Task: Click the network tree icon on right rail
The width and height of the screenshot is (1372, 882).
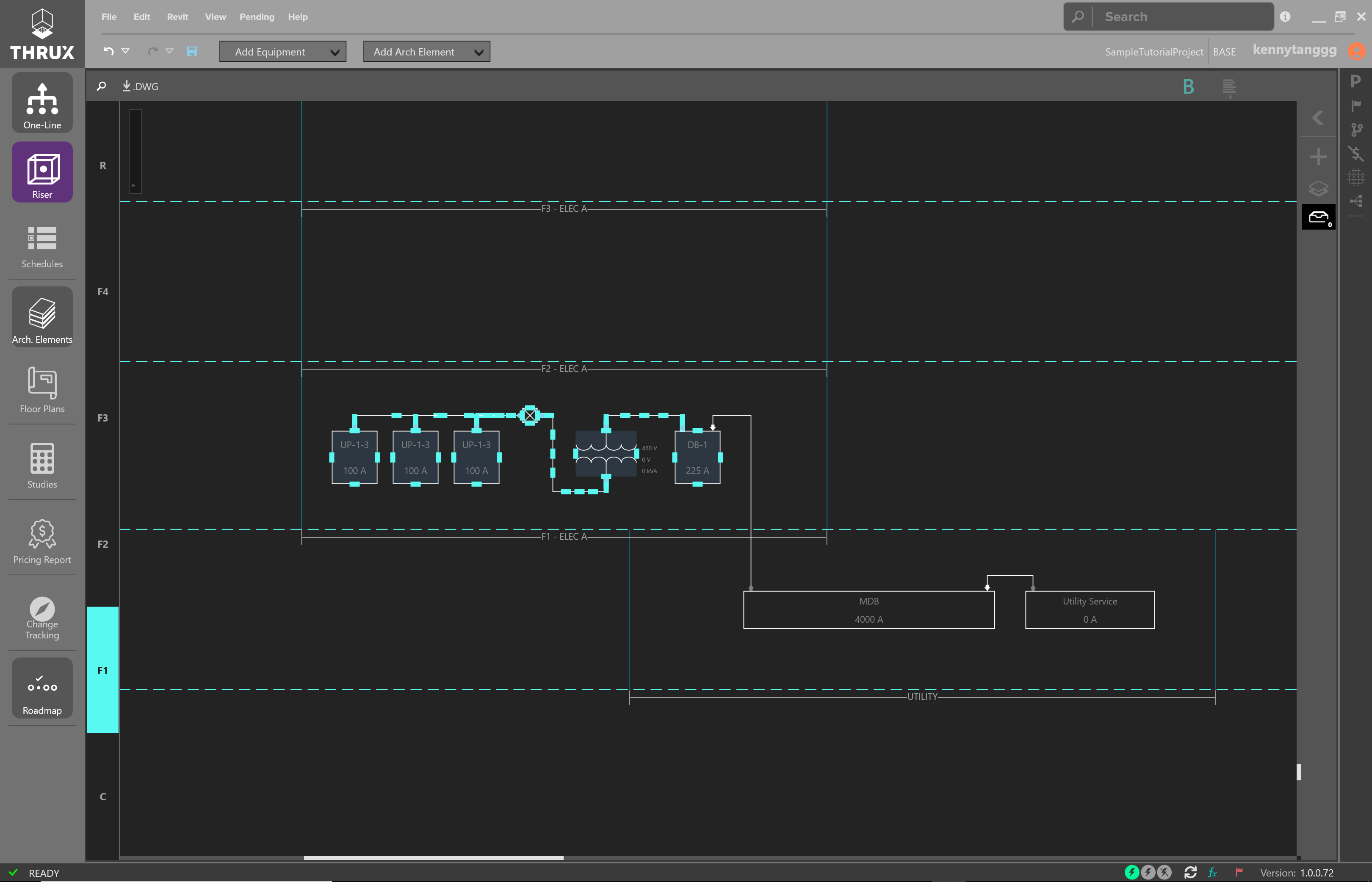Action: pos(1356,201)
